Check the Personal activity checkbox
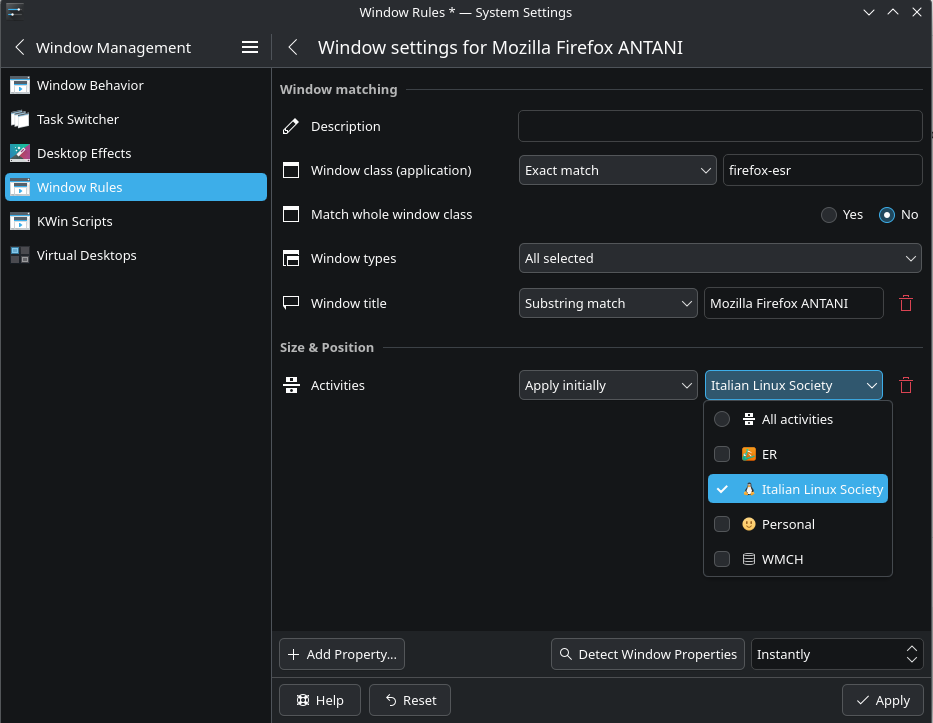Image resolution: width=933 pixels, height=723 pixels. (722, 524)
